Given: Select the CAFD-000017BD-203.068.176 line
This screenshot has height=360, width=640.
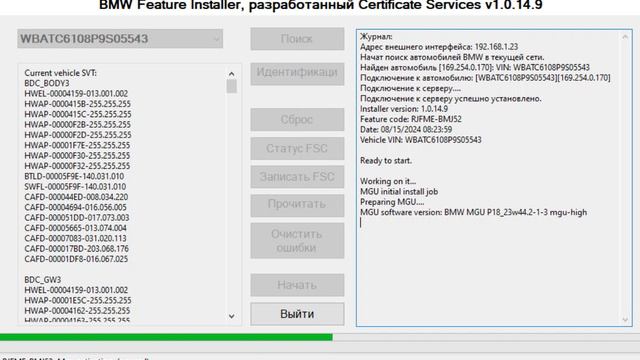Looking at the screenshot, I should pos(76,249).
